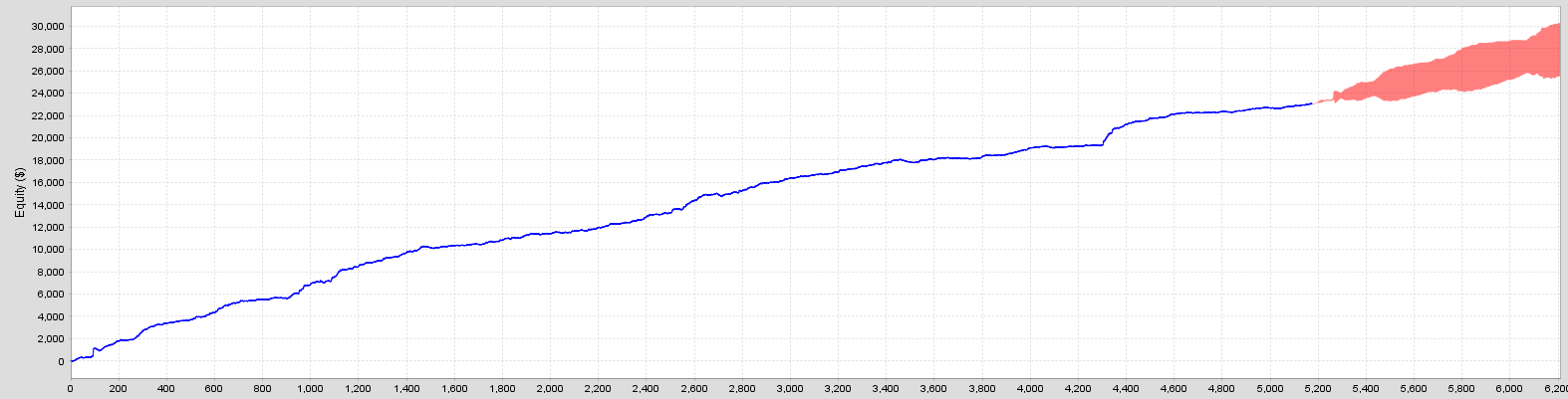Select the 14,000 label on equity axis

pos(49,205)
